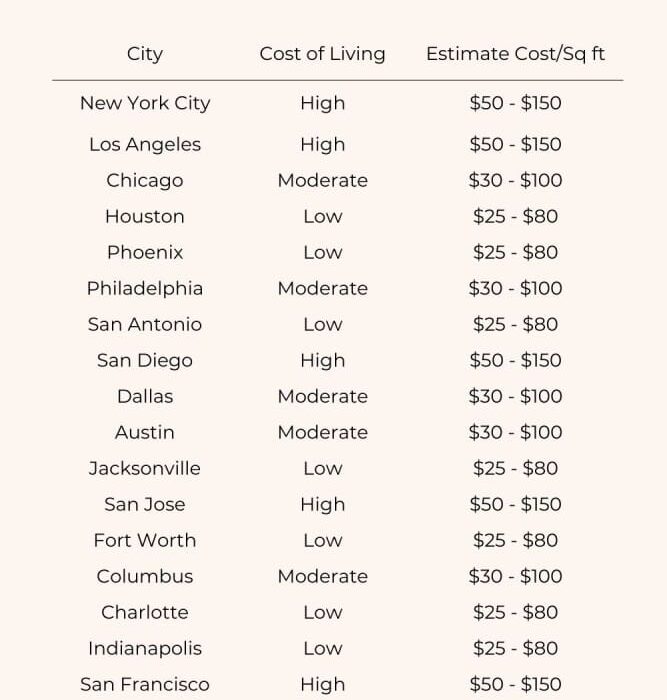
Task: Select the Charlotte city cell
Action: pyautogui.click(x=145, y=612)
